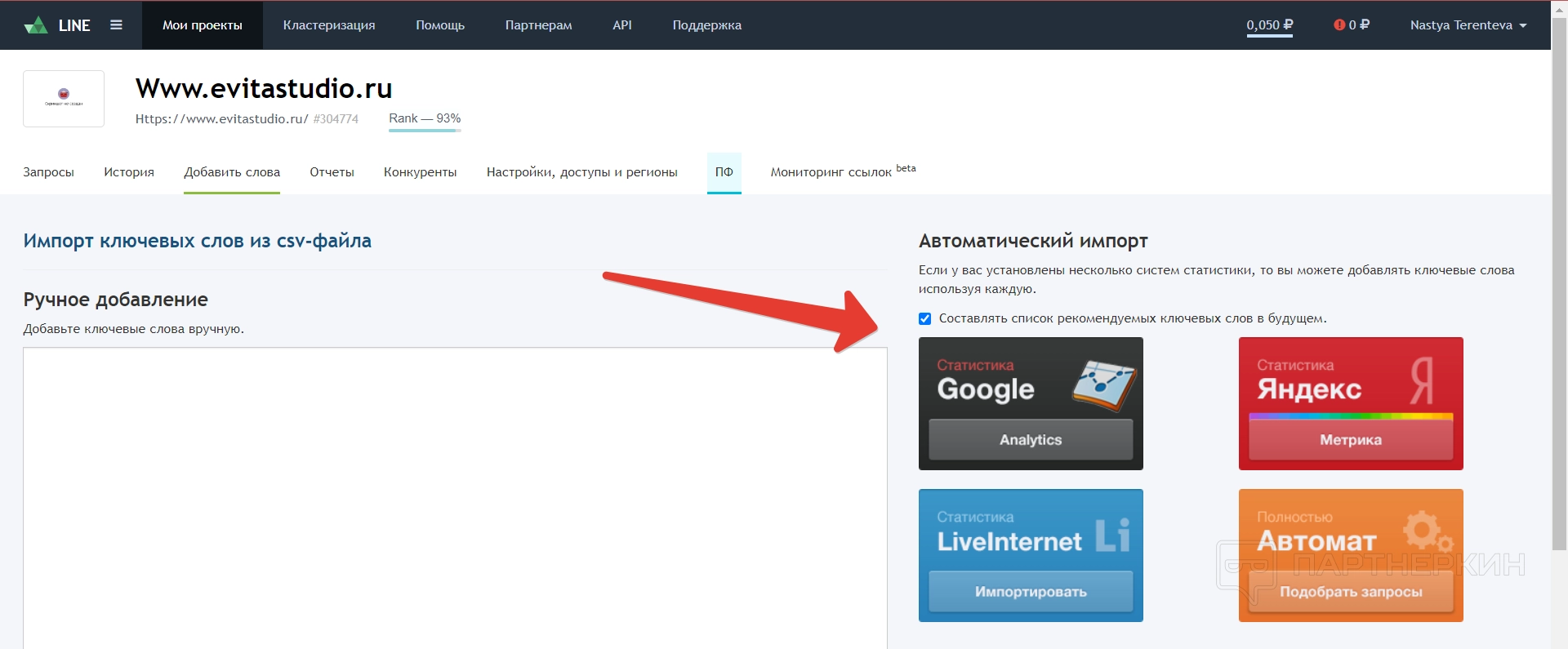This screenshot has width=1568, height=649.
Task: Click the Импорт ключевых слов из csv-файла link
Action: pos(198,241)
